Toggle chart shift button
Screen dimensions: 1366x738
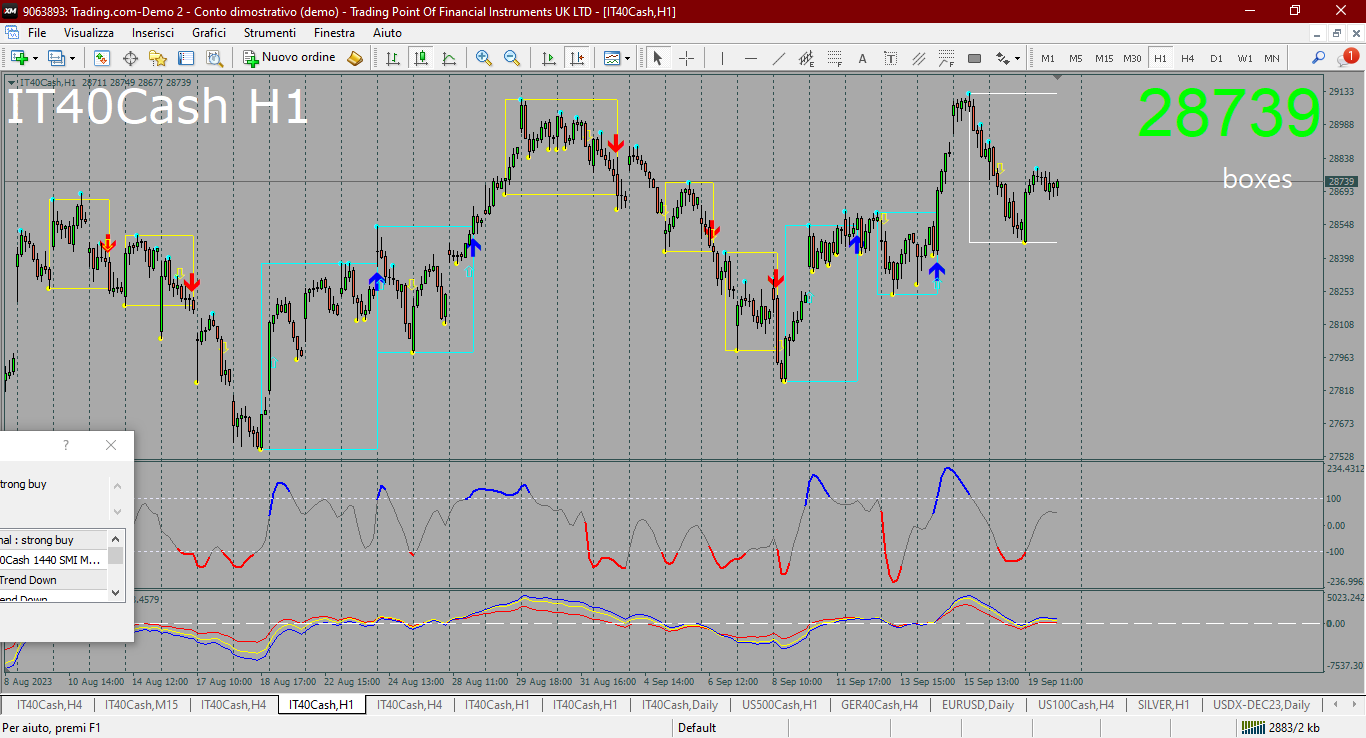[x=576, y=58]
